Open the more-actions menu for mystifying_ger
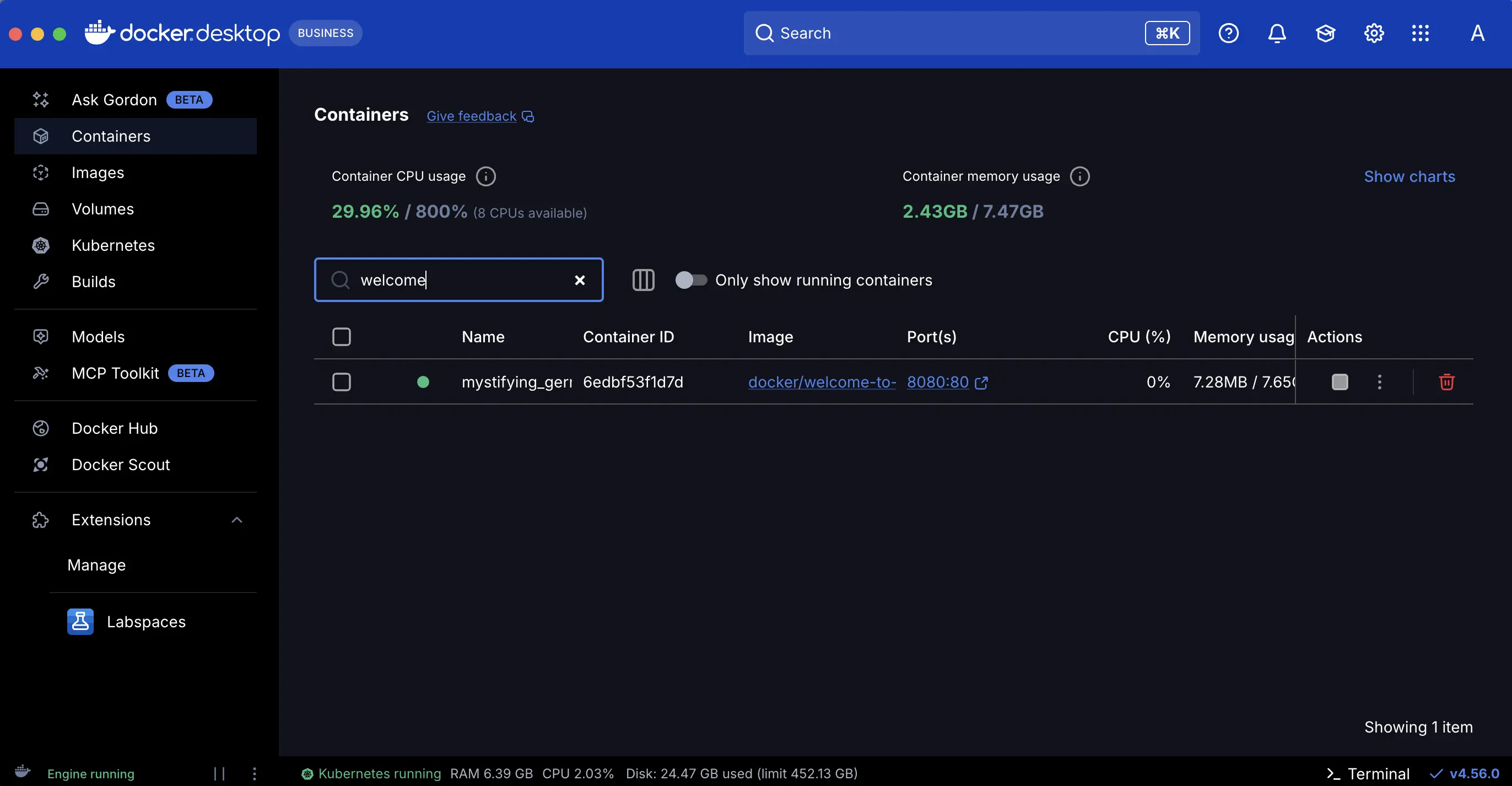 [1379, 381]
